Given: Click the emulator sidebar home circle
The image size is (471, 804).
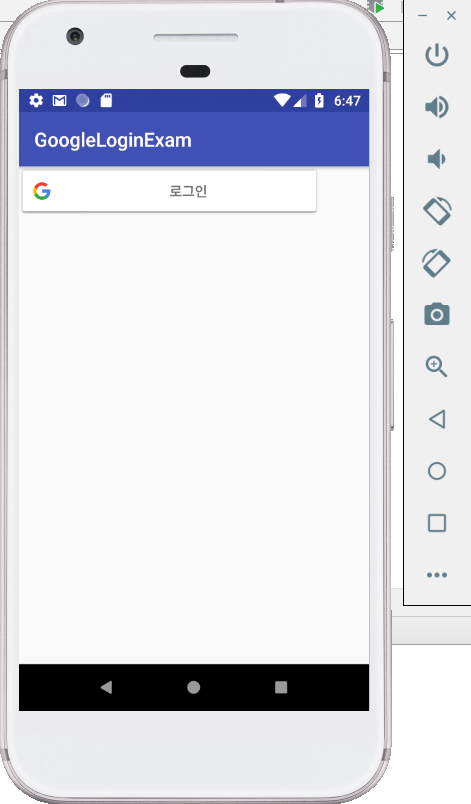Looking at the screenshot, I should click(x=437, y=471).
